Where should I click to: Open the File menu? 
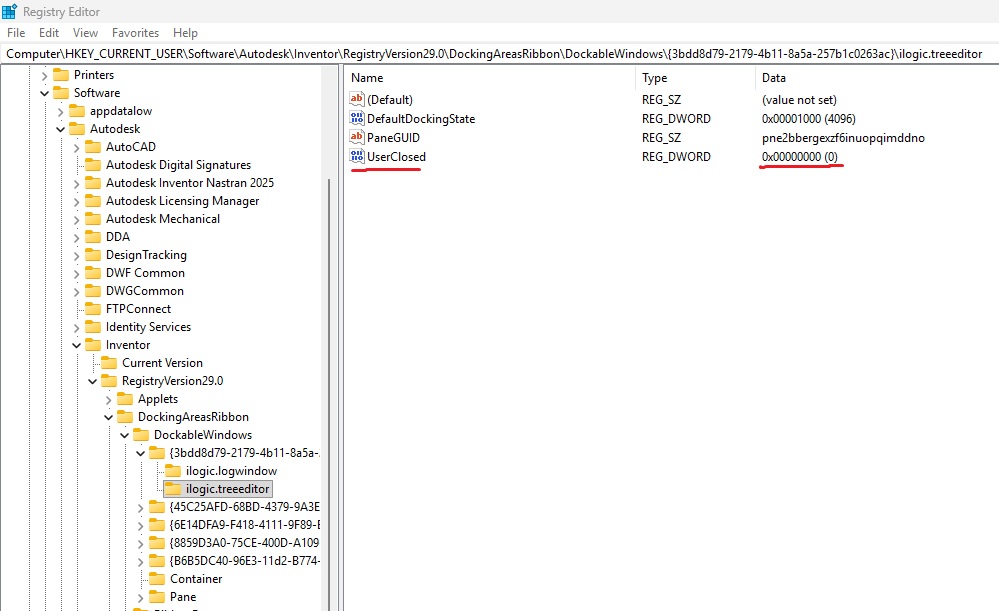[16, 32]
